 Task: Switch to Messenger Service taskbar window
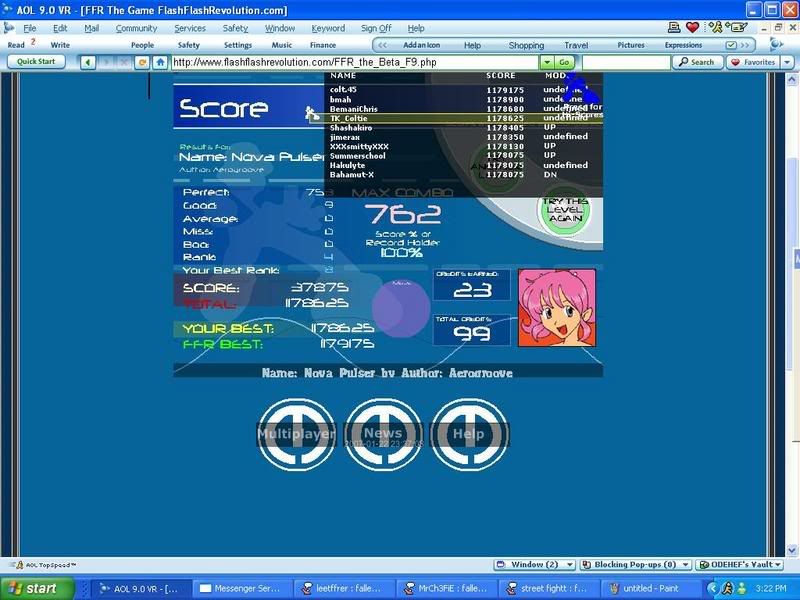[244, 588]
